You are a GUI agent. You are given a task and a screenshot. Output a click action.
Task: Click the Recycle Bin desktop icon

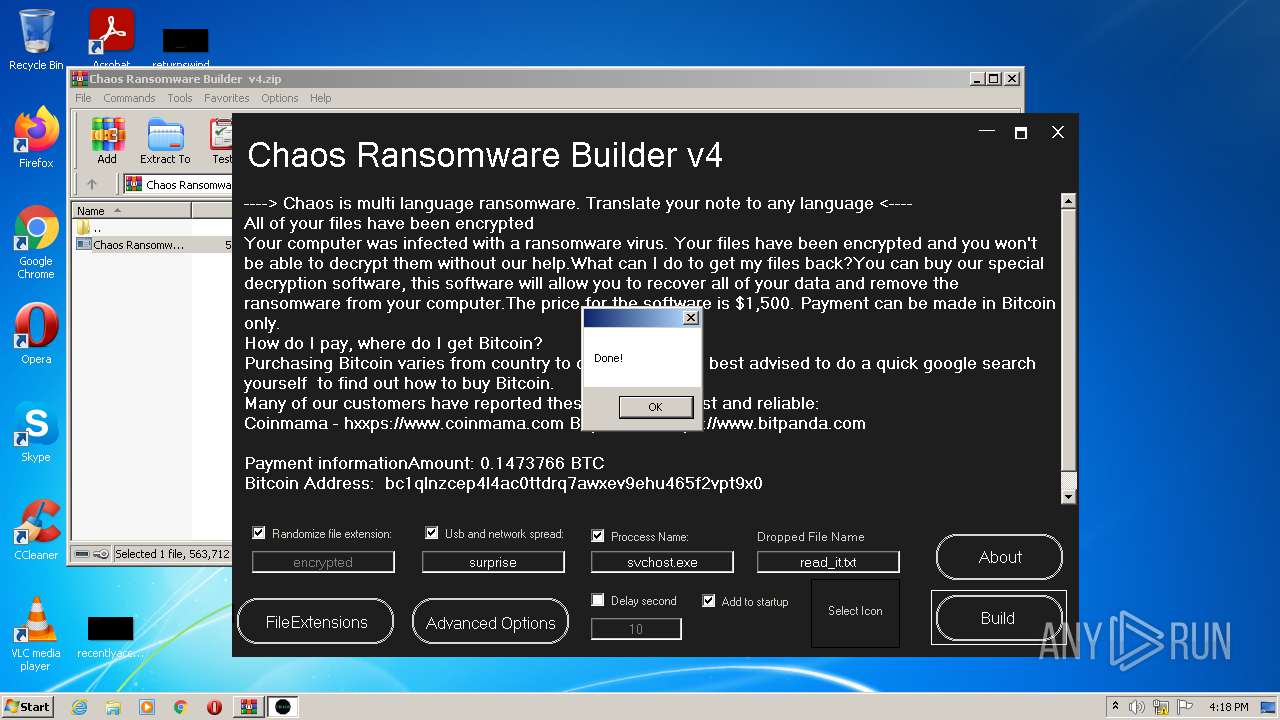[x=36, y=40]
